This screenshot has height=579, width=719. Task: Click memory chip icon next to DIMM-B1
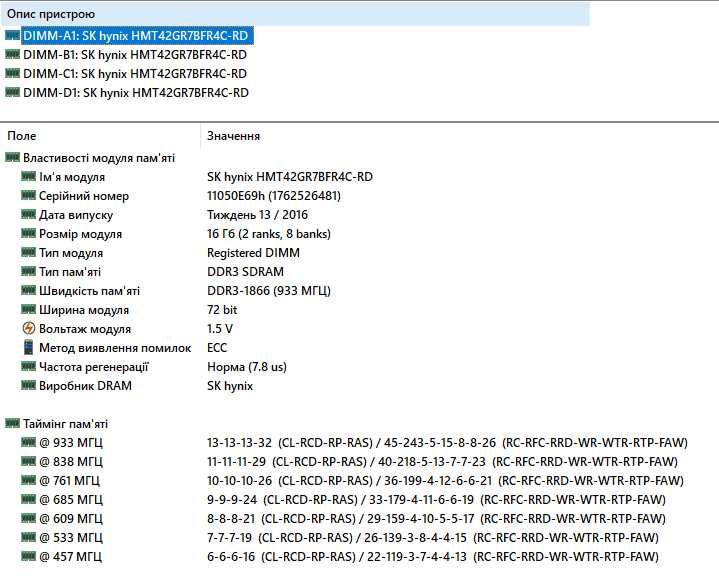12,54
